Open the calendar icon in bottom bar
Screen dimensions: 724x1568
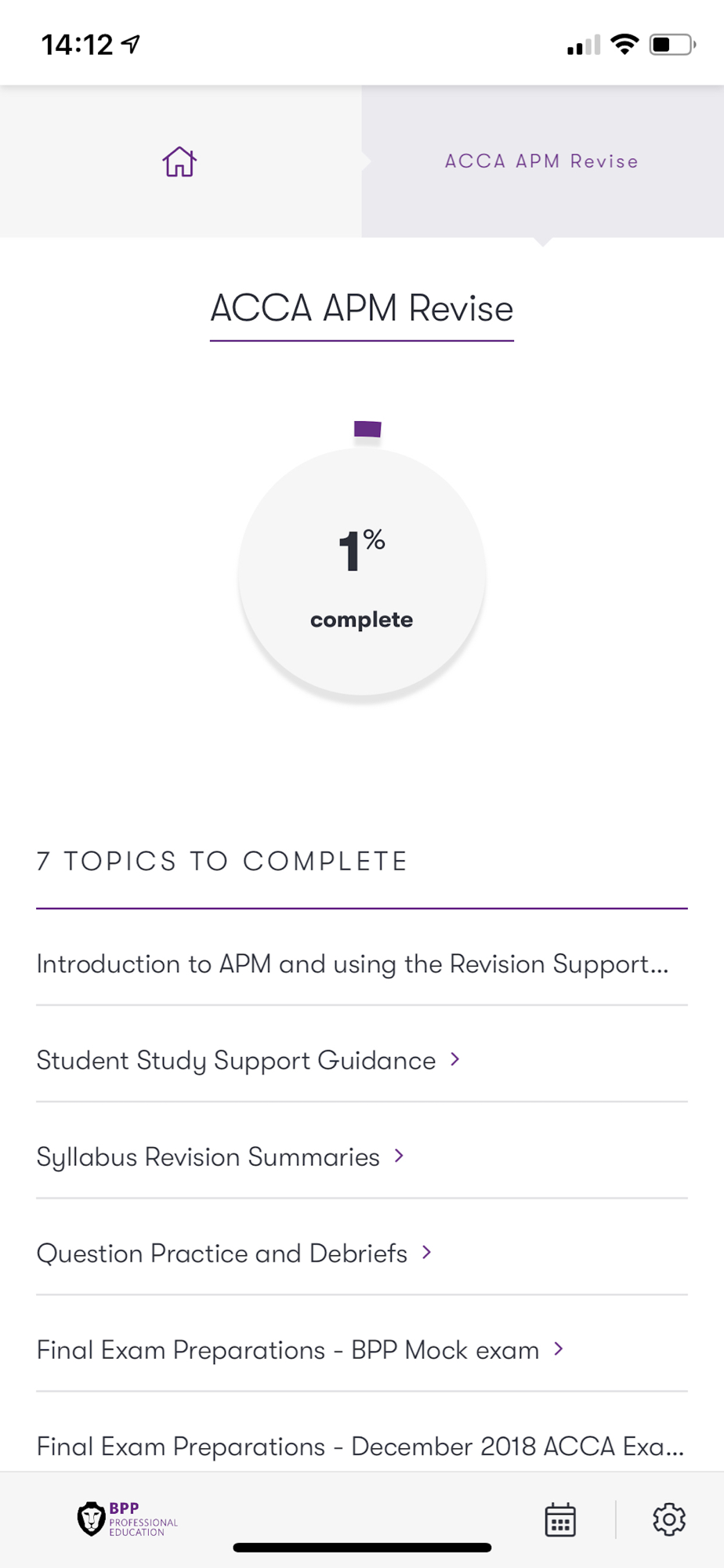click(x=560, y=1520)
